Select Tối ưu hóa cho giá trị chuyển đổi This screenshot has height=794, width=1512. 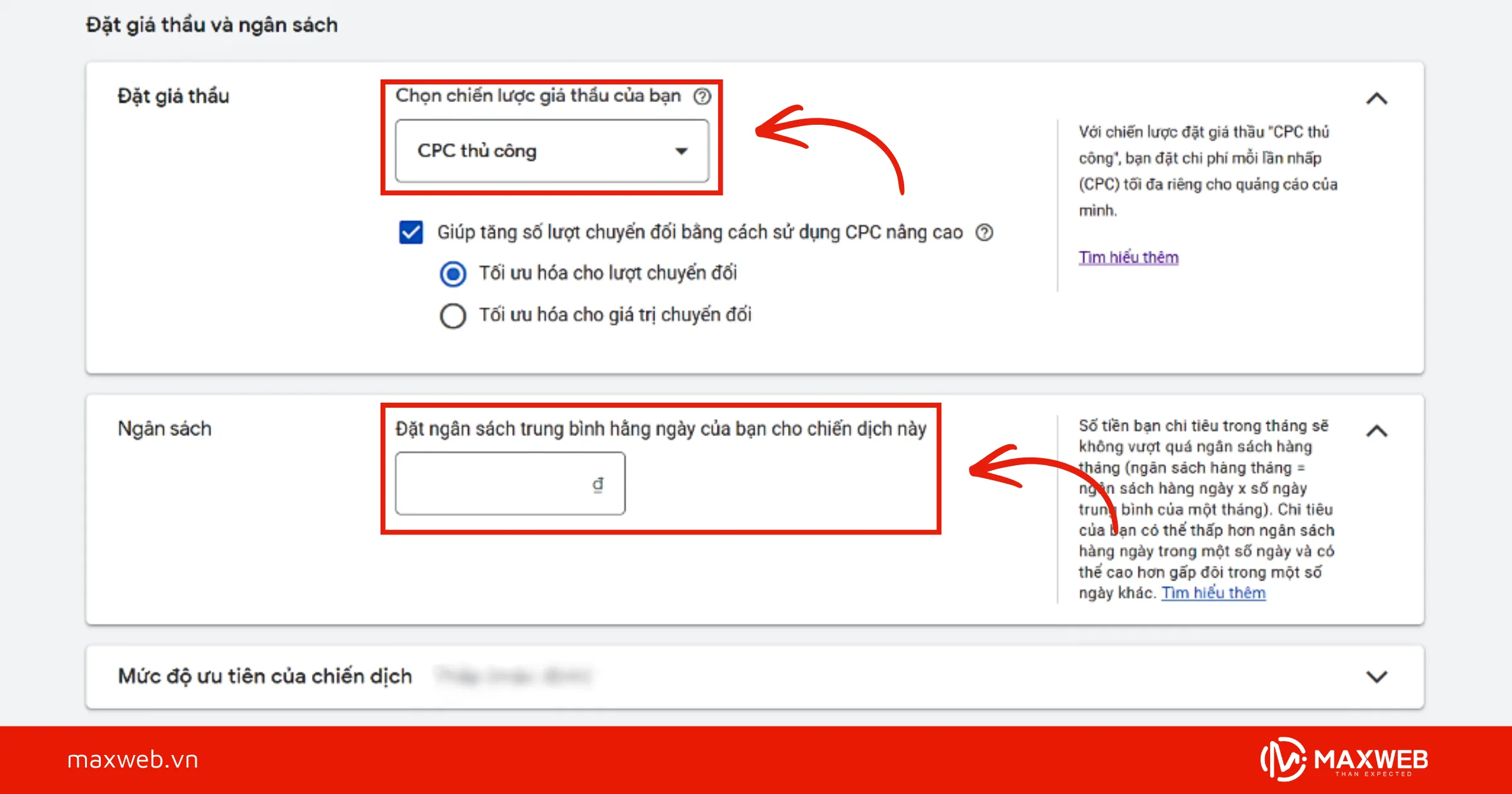453,316
